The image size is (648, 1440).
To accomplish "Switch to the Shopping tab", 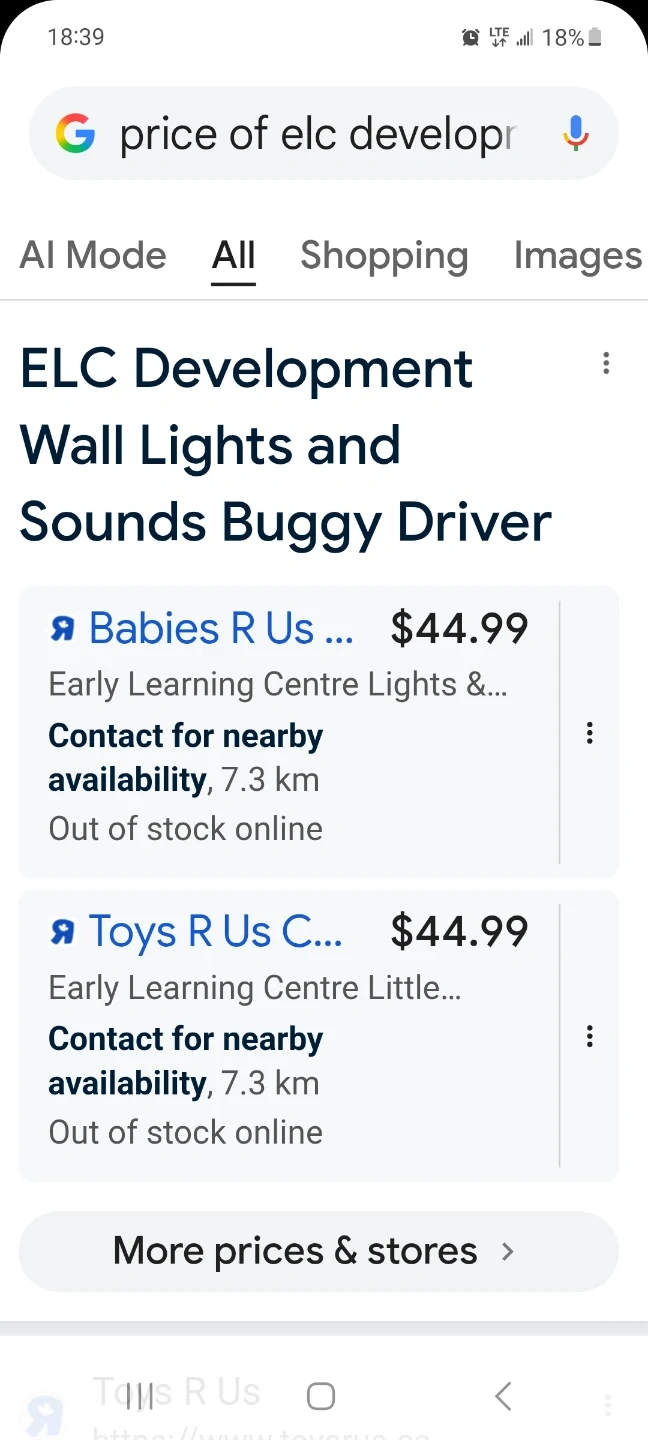I will [384, 256].
